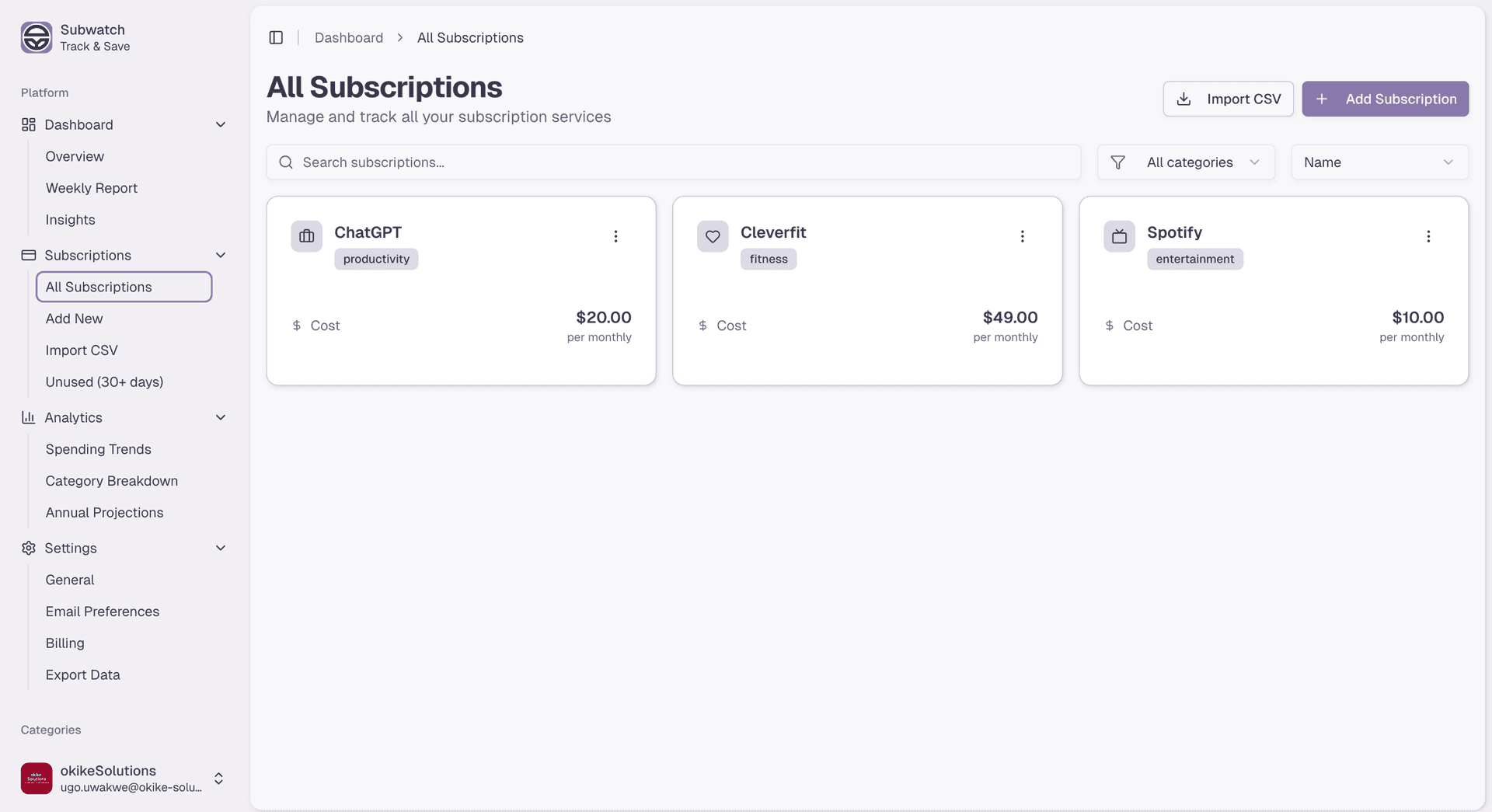The height and width of the screenshot is (812, 1492).
Task: Click the Add Subscription button
Action: click(1385, 99)
